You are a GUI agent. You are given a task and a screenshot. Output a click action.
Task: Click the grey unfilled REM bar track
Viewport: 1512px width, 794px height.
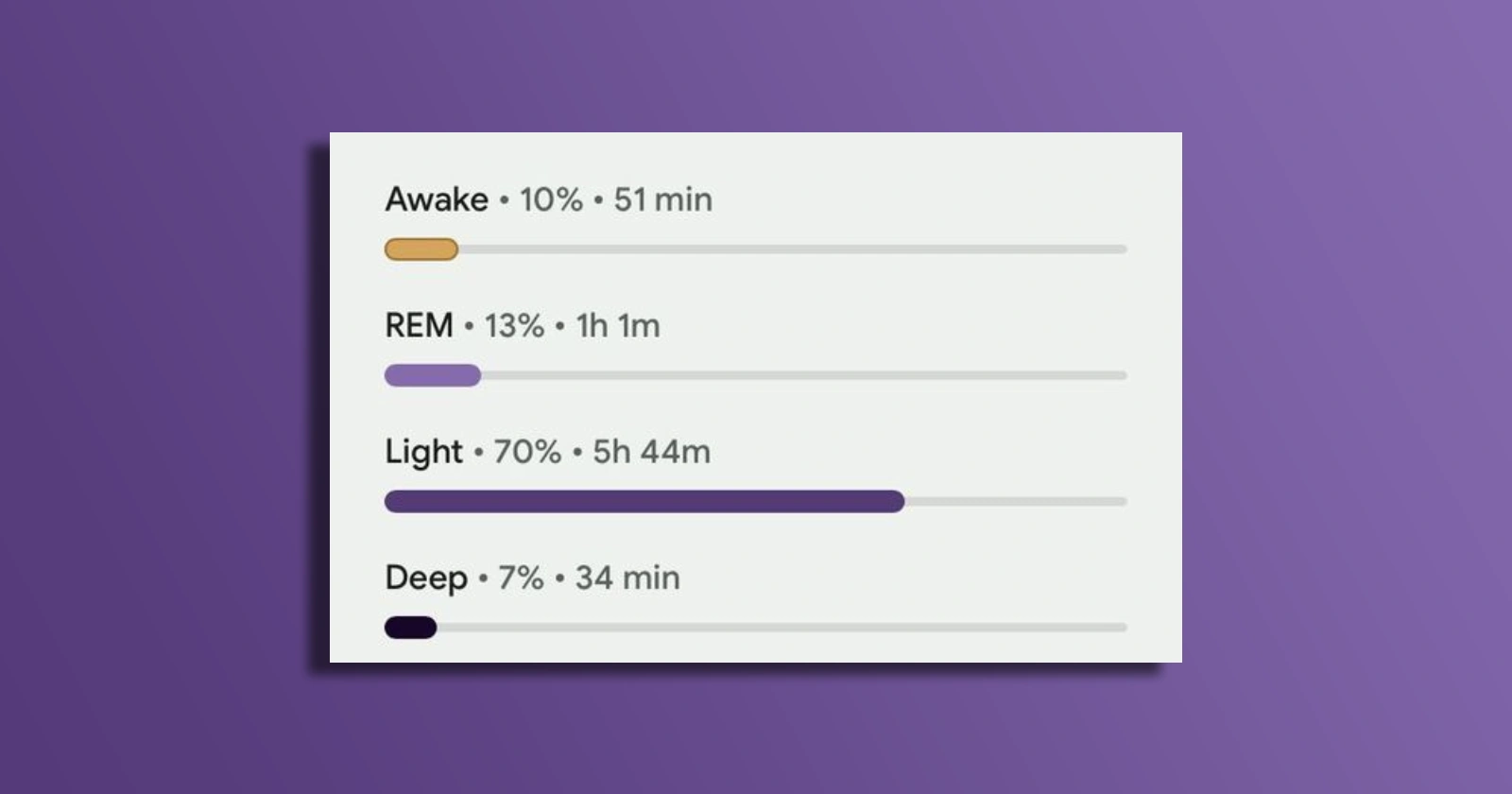(x=804, y=375)
